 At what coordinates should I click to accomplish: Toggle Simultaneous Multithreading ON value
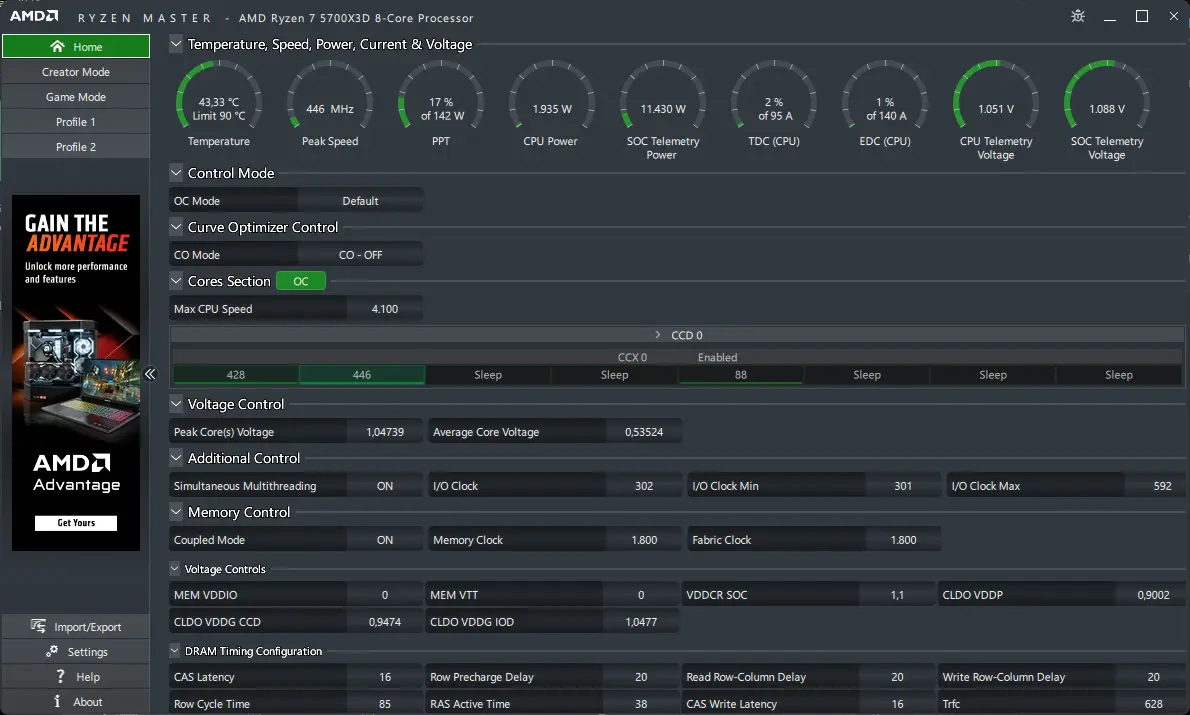point(385,486)
